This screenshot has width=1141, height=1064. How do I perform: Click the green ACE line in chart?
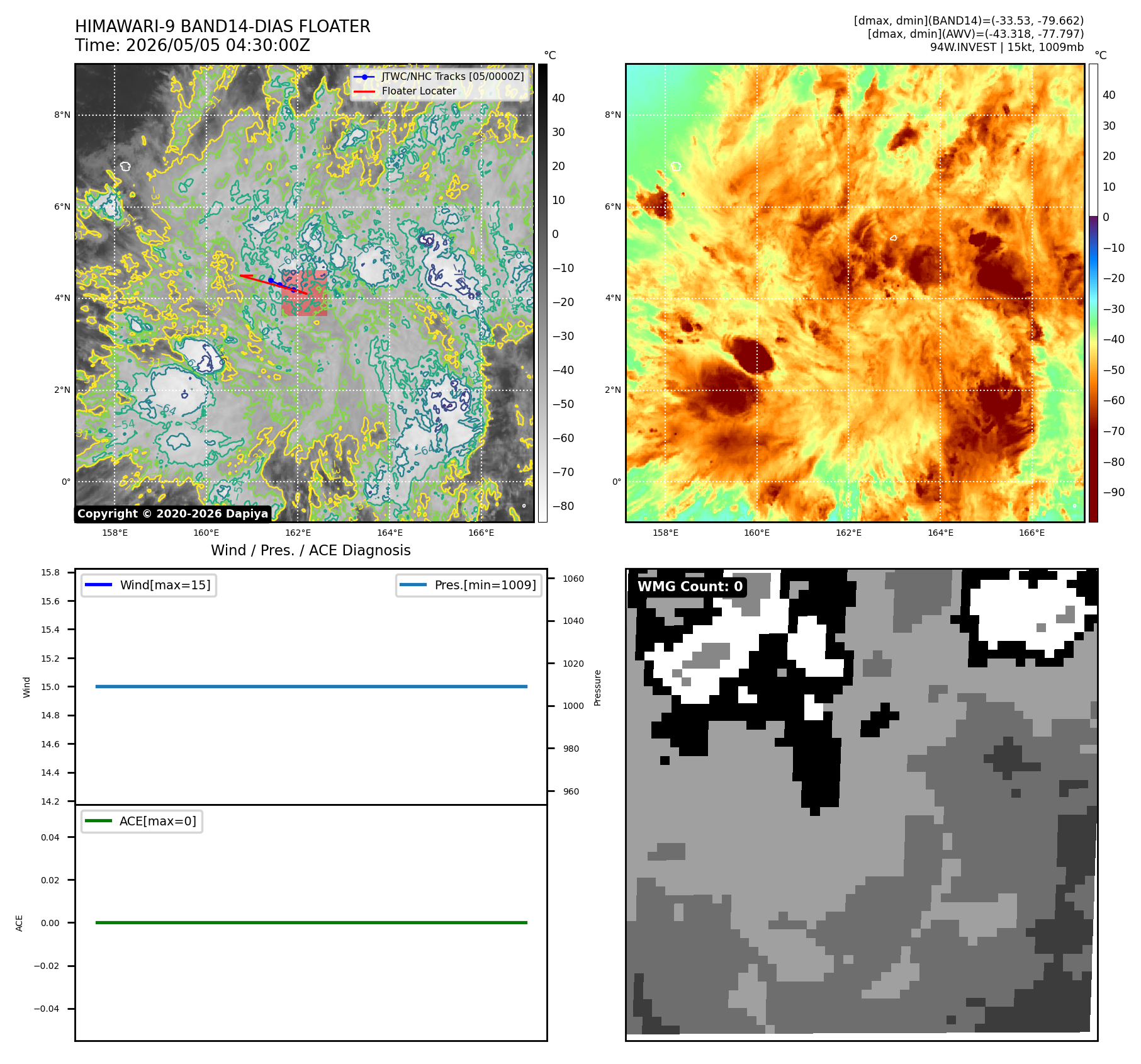[x=312, y=922]
